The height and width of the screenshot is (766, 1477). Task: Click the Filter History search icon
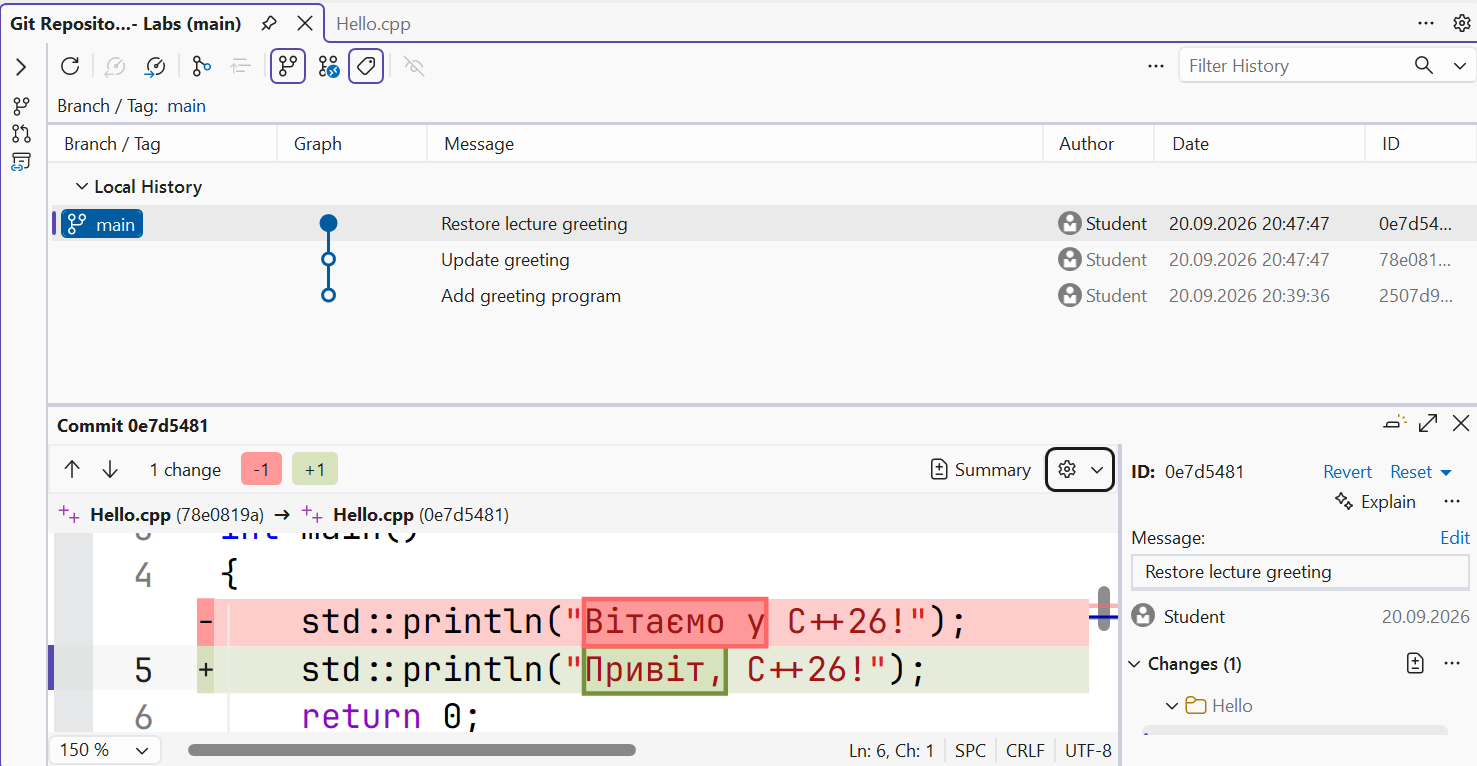click(x=1424, y=65)
